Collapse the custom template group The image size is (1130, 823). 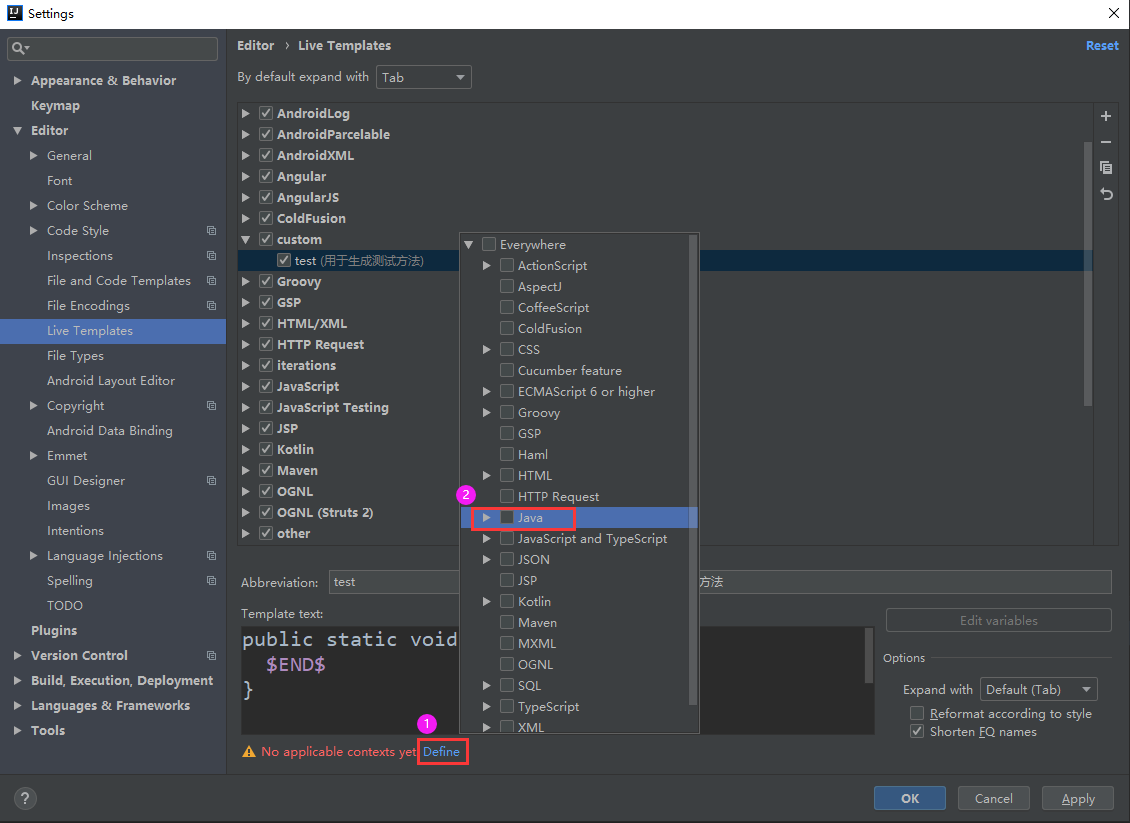click(x=246, y=239)
